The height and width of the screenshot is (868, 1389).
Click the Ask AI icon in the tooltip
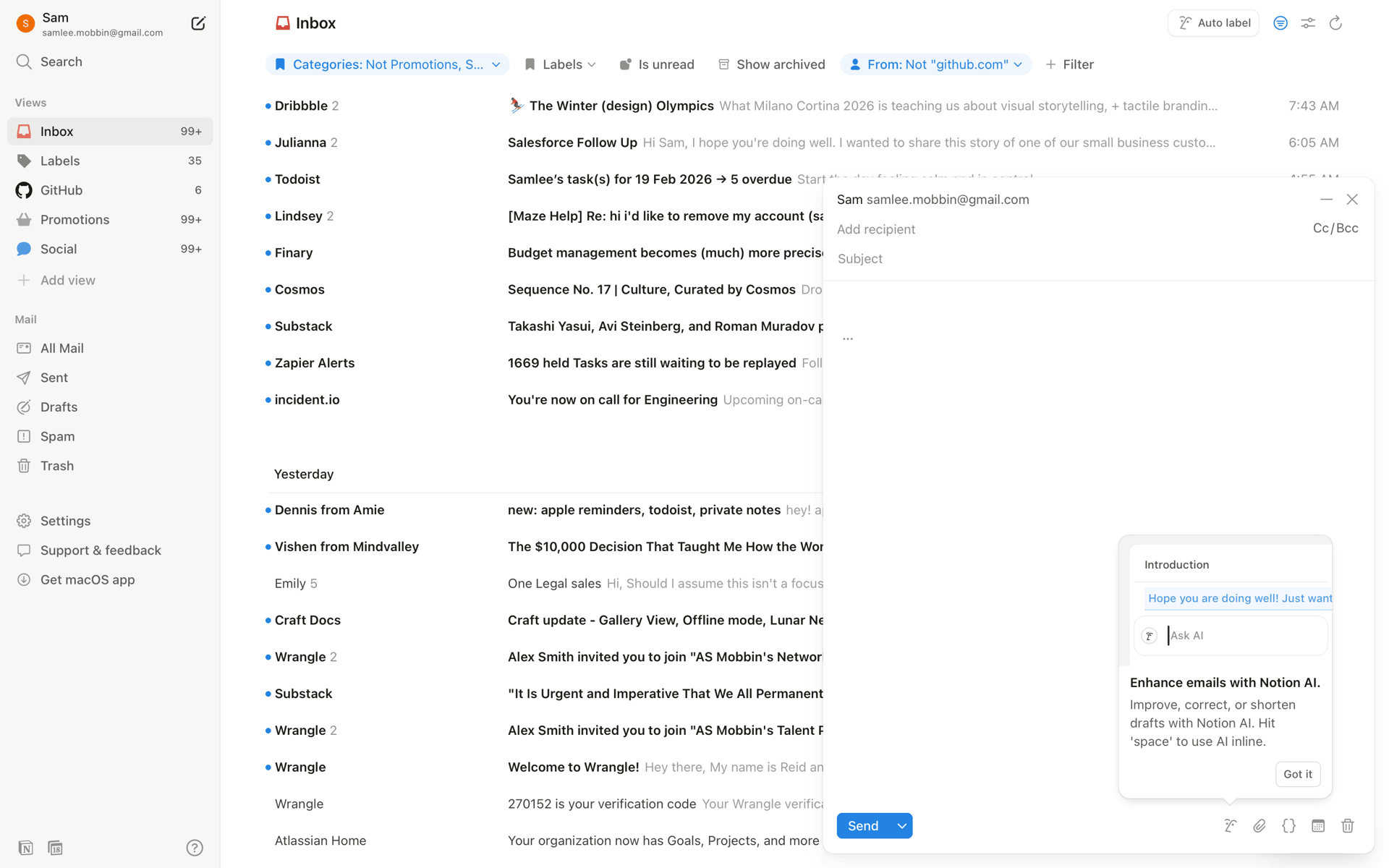click(1149, 636)
